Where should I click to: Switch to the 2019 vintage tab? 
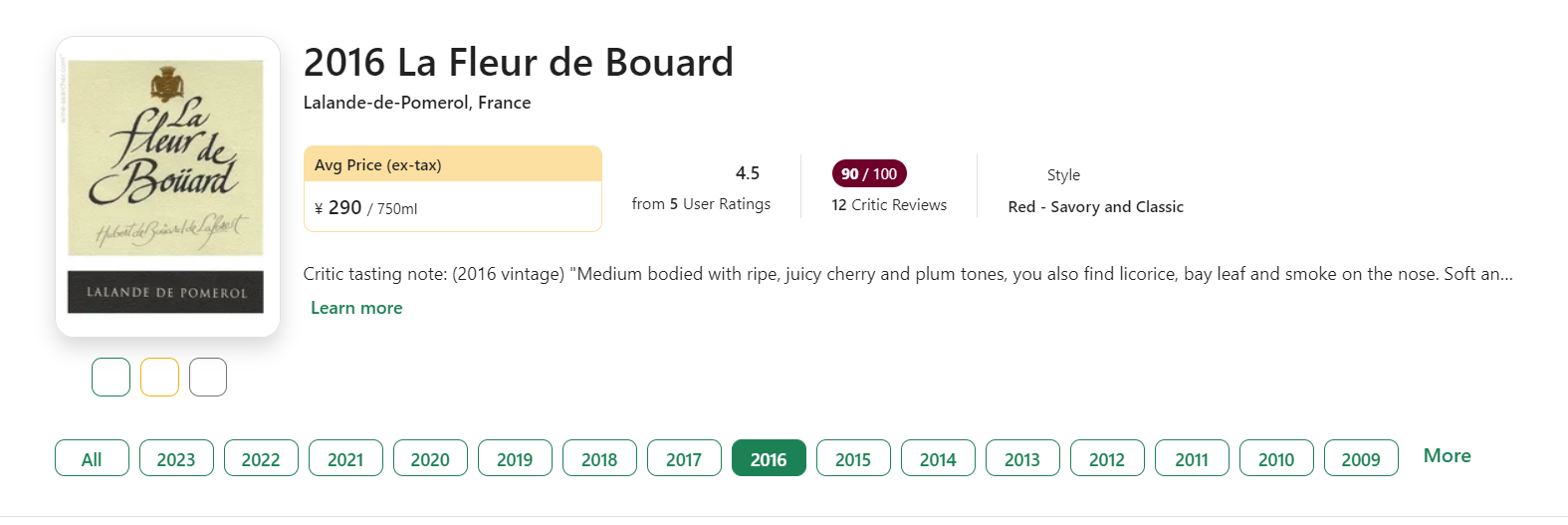click(515, 458)
